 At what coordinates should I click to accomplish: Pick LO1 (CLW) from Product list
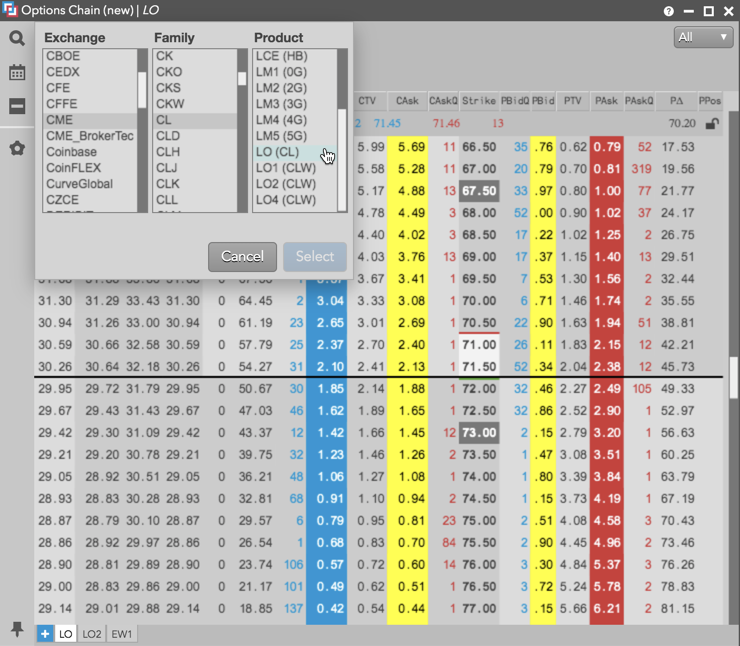click(286, 168)
